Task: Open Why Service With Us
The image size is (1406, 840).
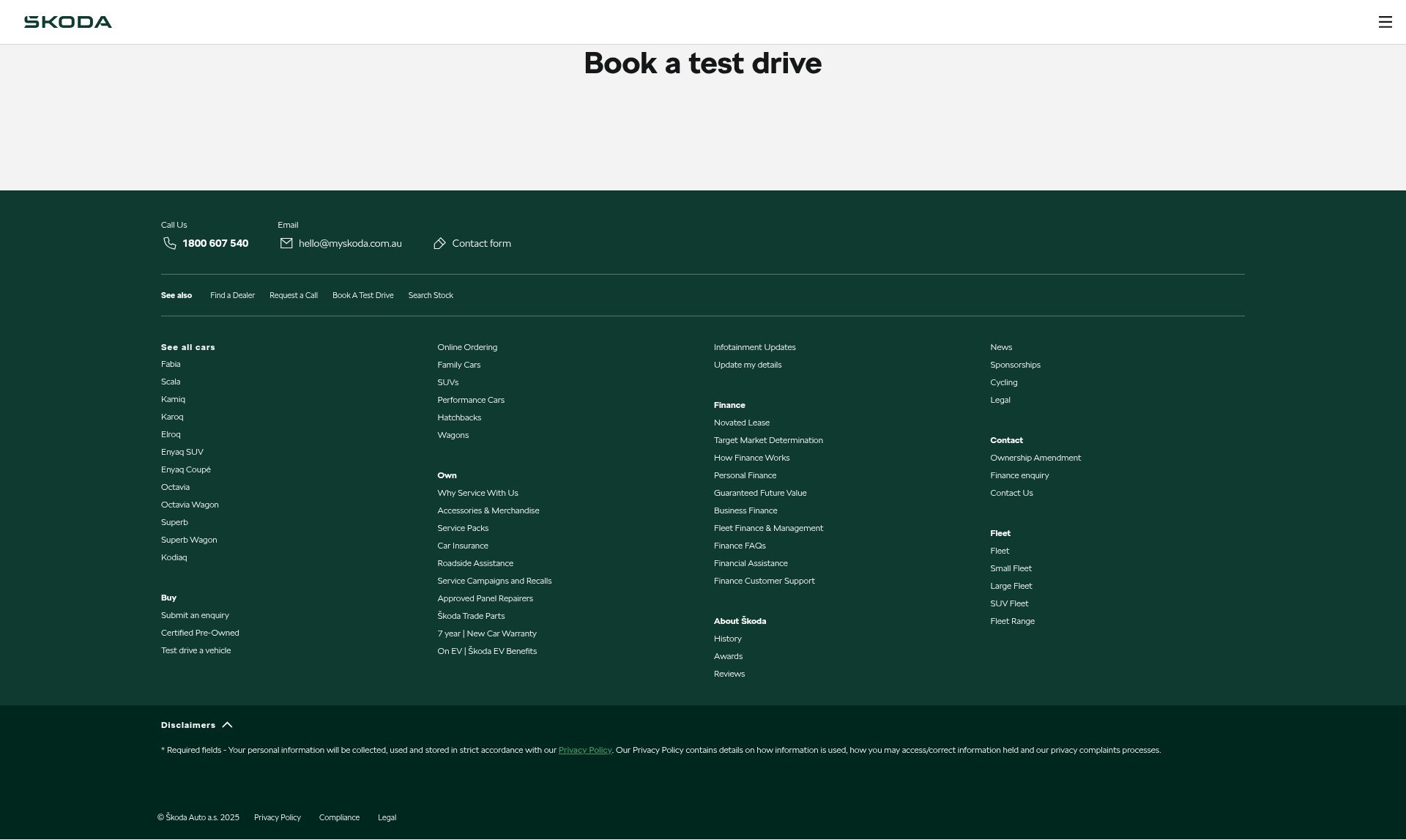Action: pos(477,494)
